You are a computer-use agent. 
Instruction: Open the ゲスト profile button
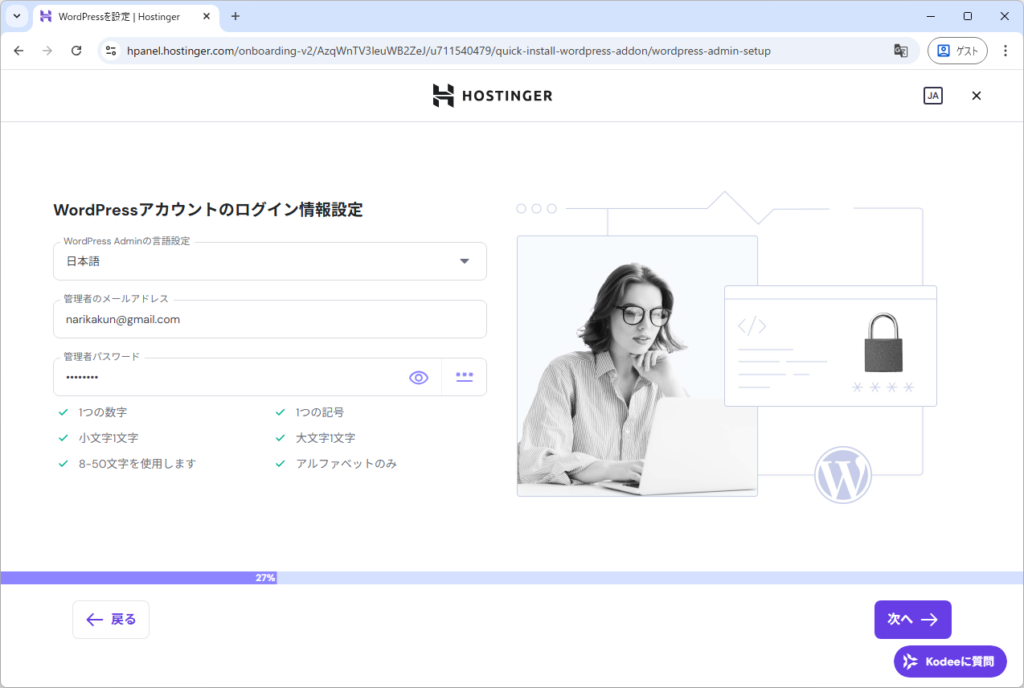point(957,50)
